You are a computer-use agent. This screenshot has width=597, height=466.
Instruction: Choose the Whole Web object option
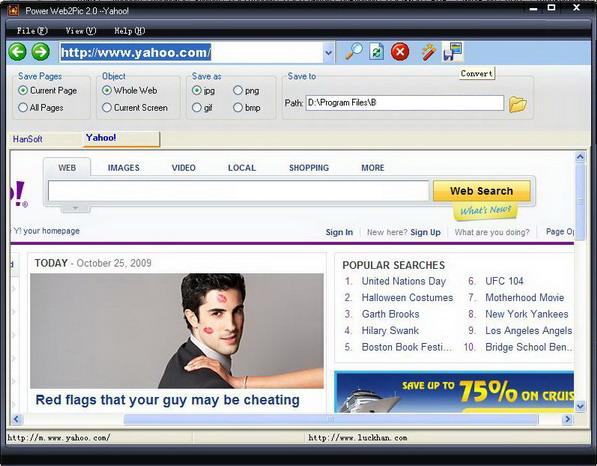129,90
